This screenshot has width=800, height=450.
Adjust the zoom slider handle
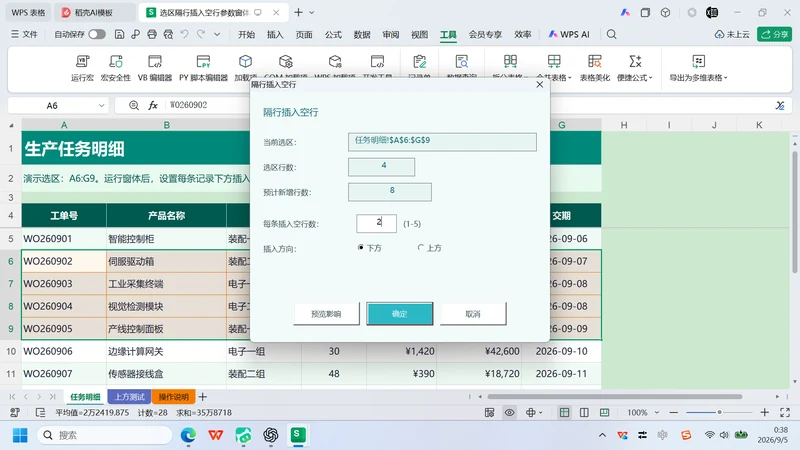click(x=719, y=412)
